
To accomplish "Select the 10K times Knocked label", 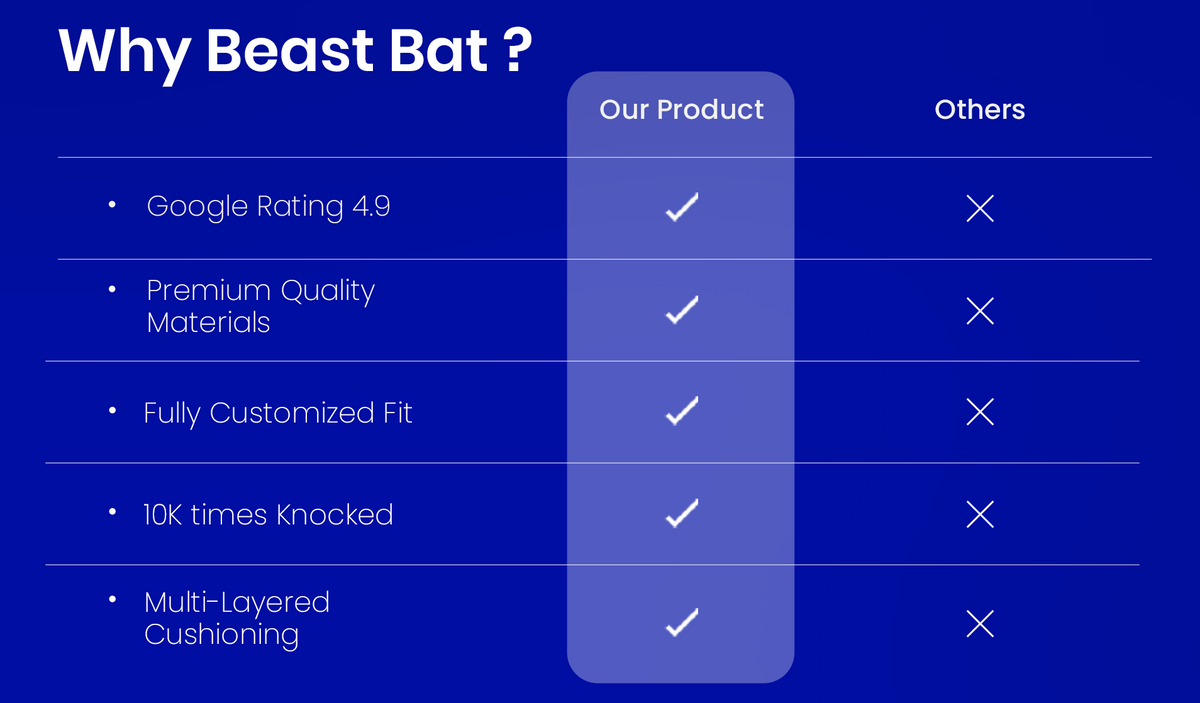I will (268, 515).
